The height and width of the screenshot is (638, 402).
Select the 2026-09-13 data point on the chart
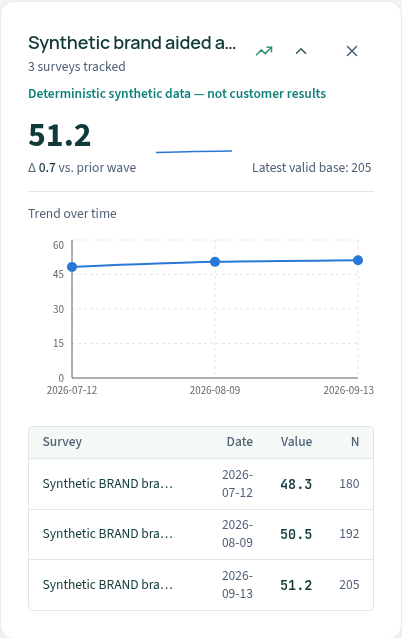(x=358, y=260)
